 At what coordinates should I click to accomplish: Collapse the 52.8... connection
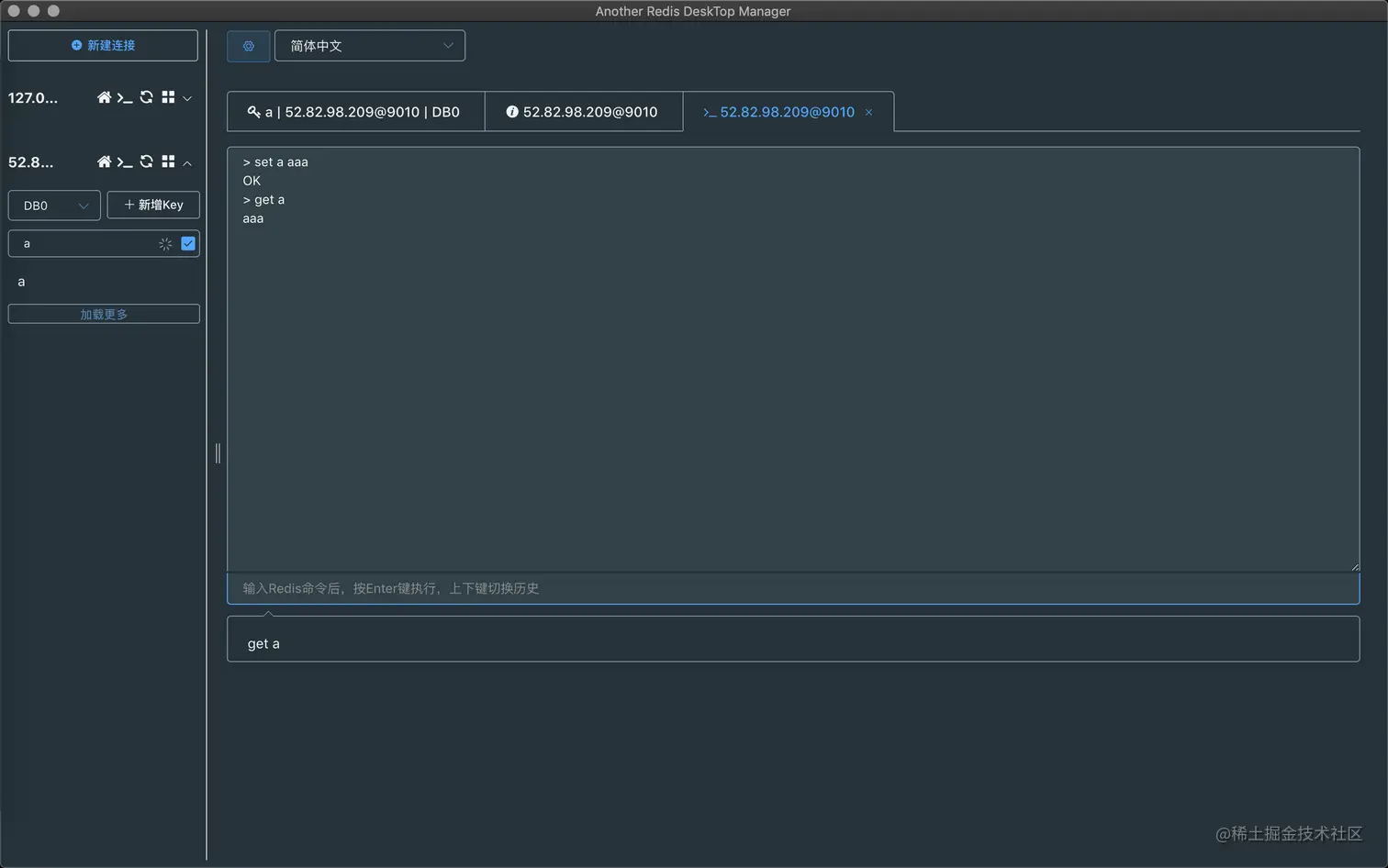(187, 162)
